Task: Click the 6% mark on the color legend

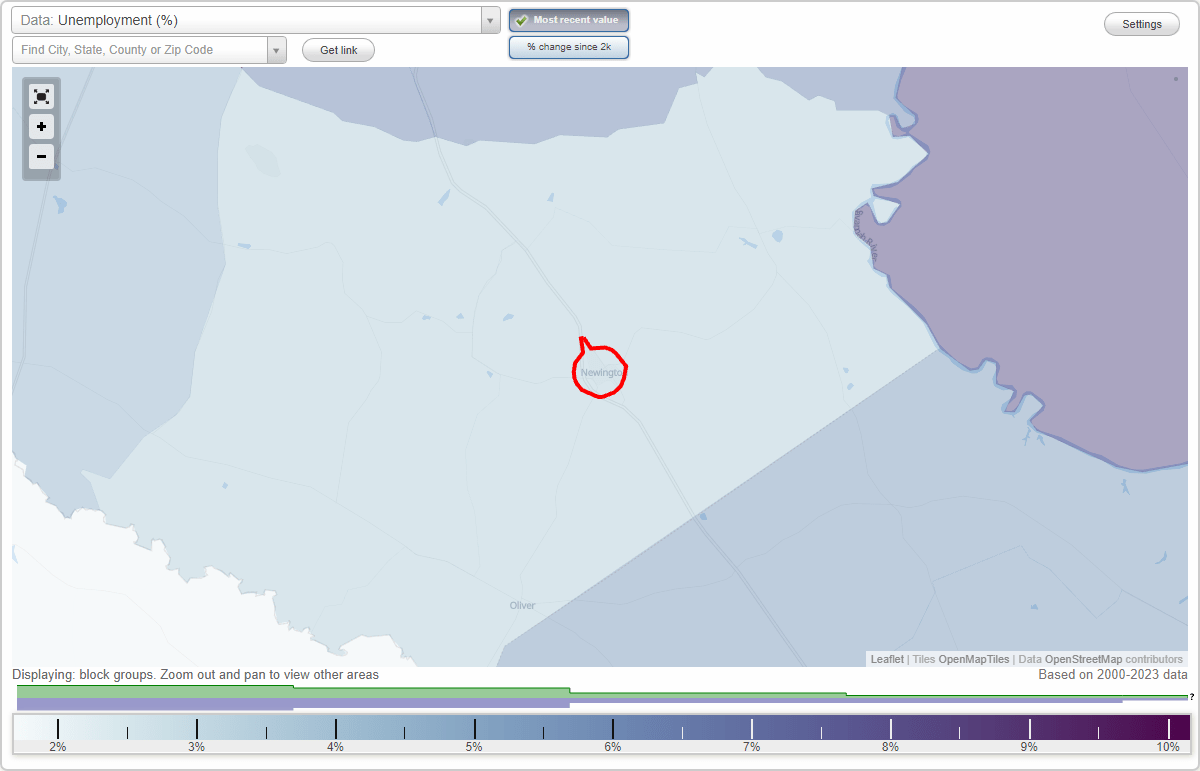Action: tap(613, 746)
